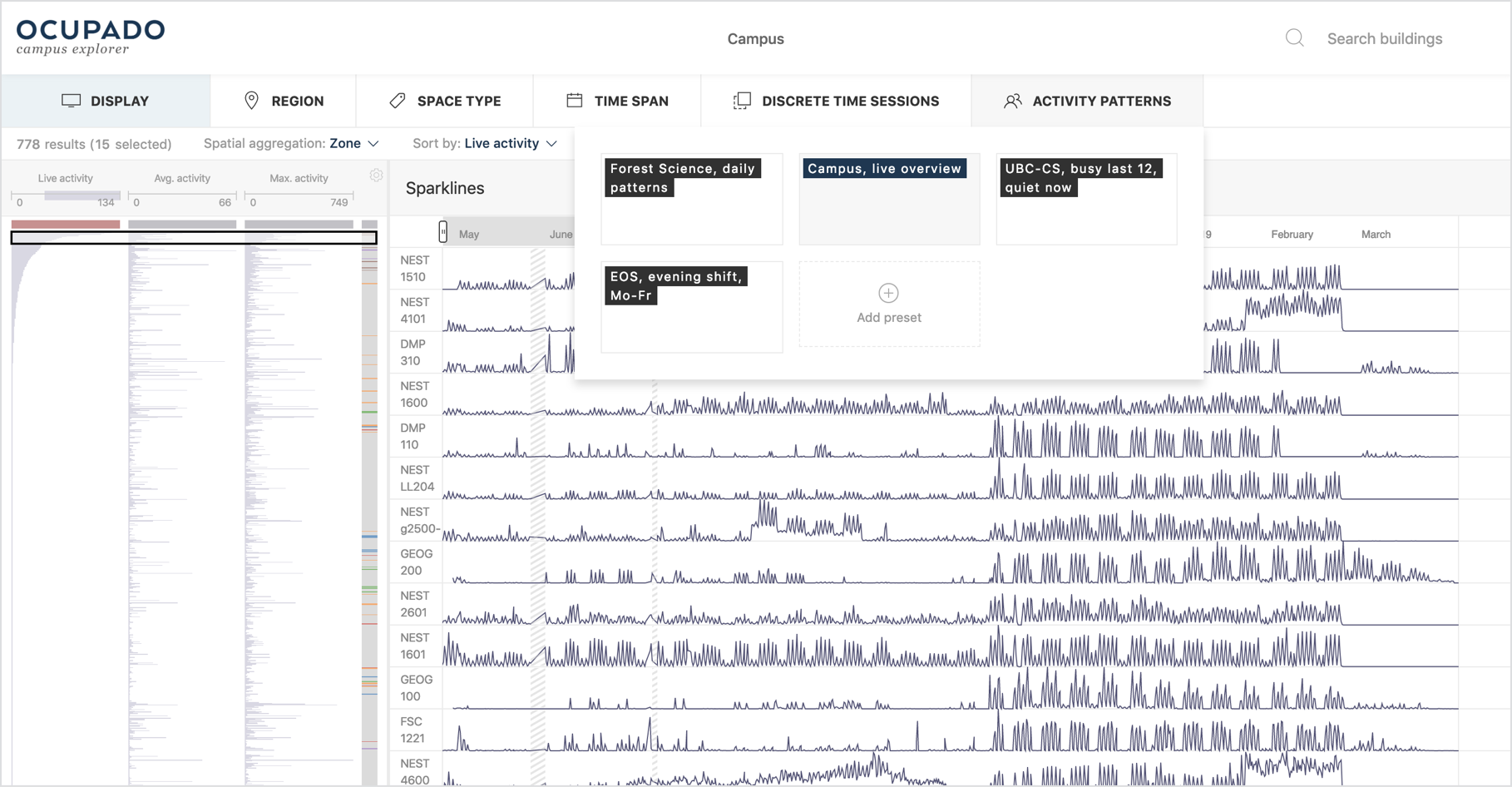Click the Activity Patterns people icon
The height and width of the screenshot is (787, 1512).
[1012, 101]
